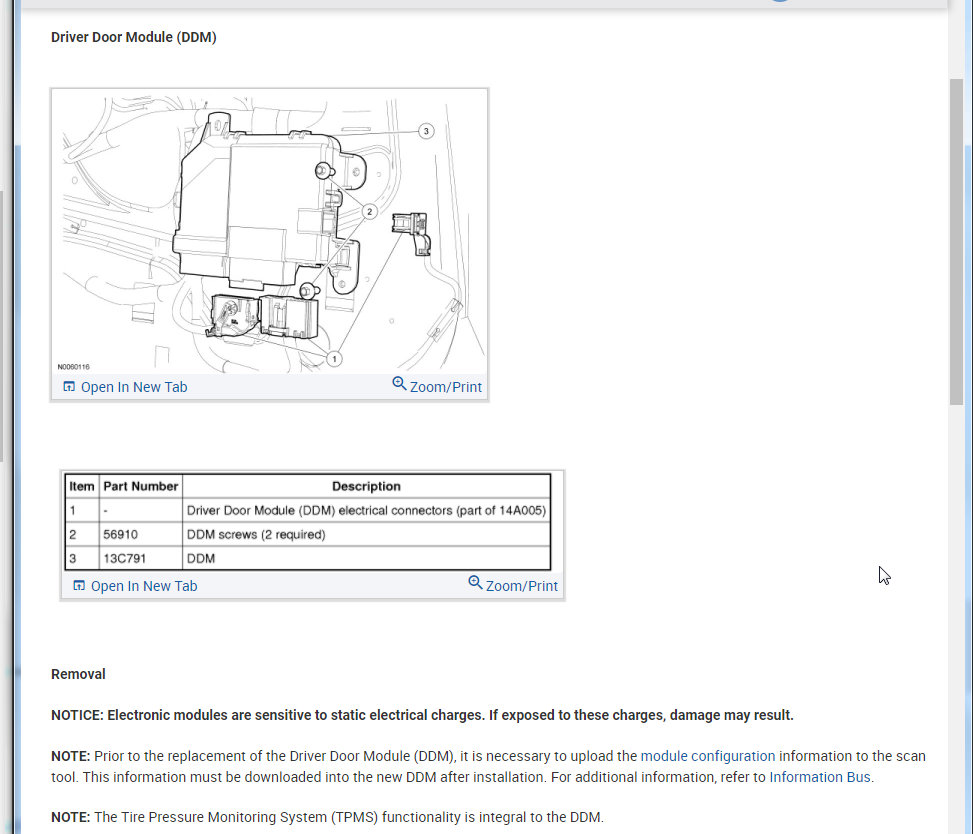Click 'DDM screws (2 required)' description
This screenshot has height=834, width=973.
(x=256, y=535)
